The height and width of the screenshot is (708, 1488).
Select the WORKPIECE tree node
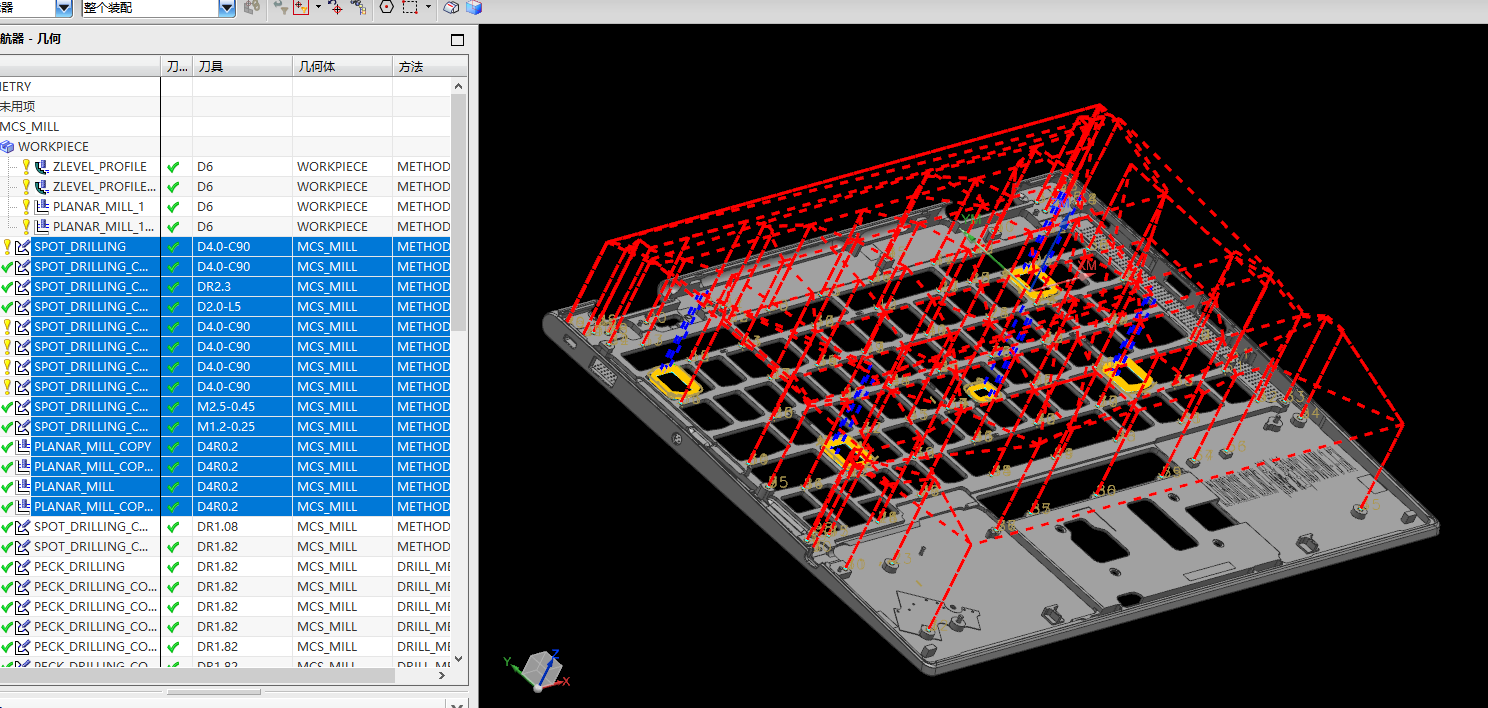pos(53,147)
